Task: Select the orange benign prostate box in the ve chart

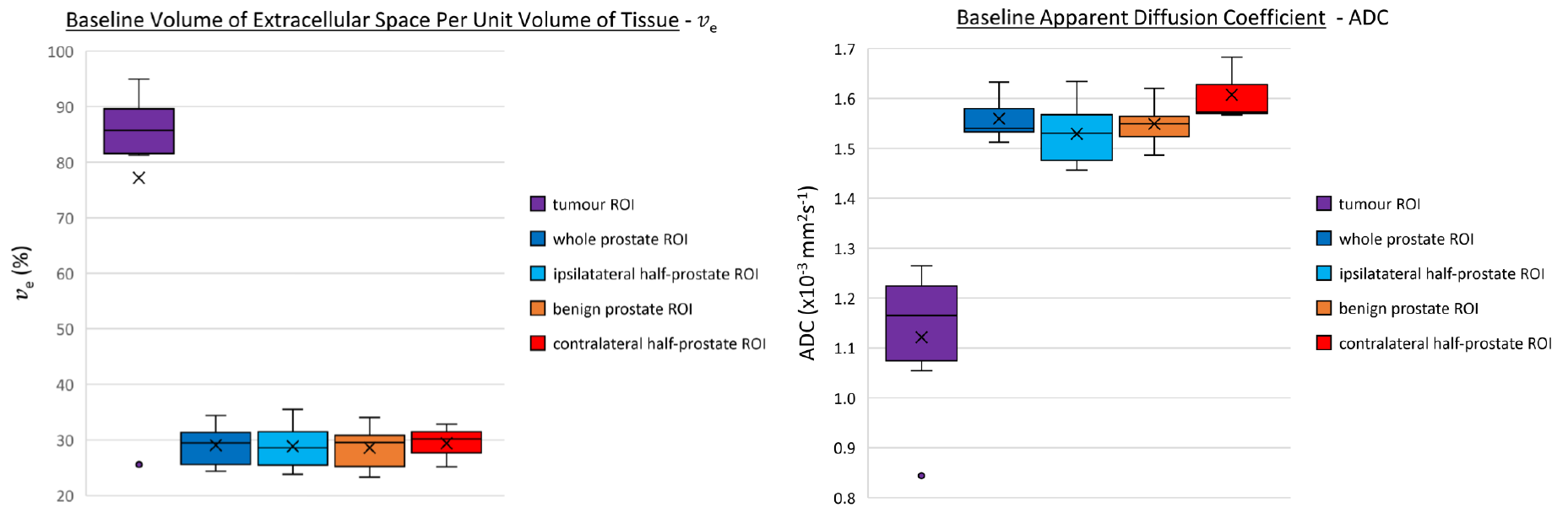Action: point(370,451)
